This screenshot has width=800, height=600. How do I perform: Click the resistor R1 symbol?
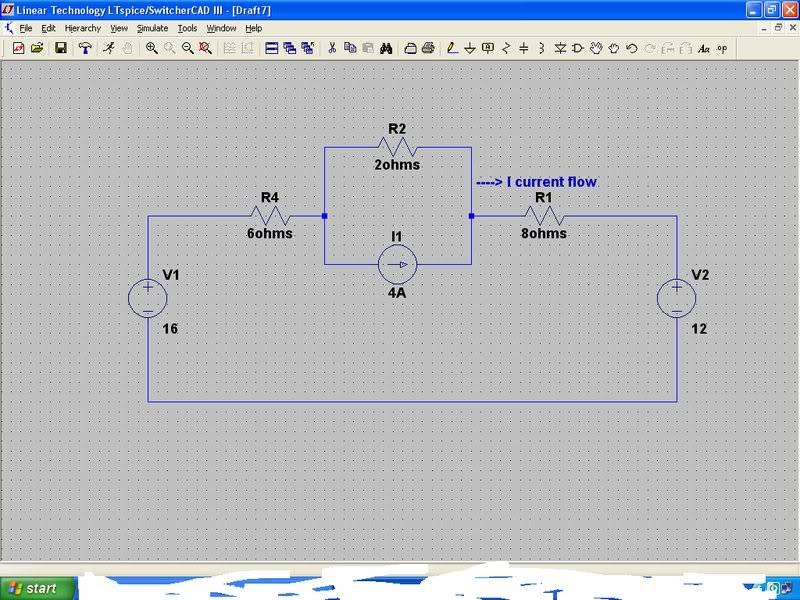click(544, 216)
